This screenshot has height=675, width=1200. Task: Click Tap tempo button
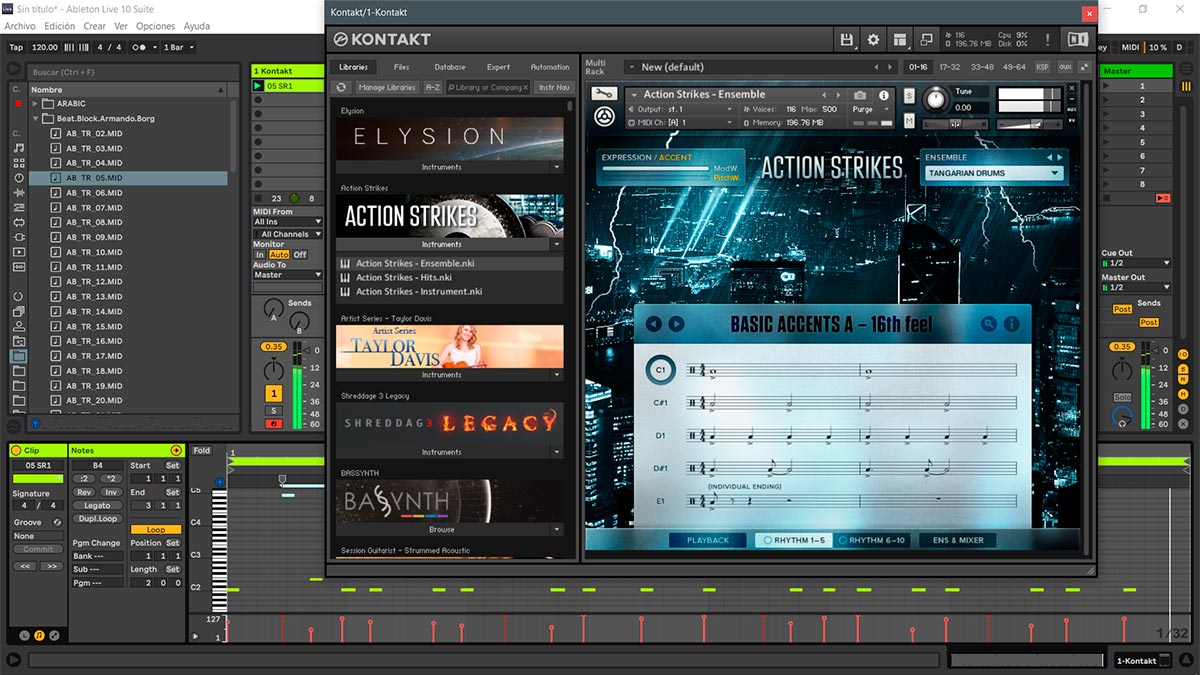16,47
